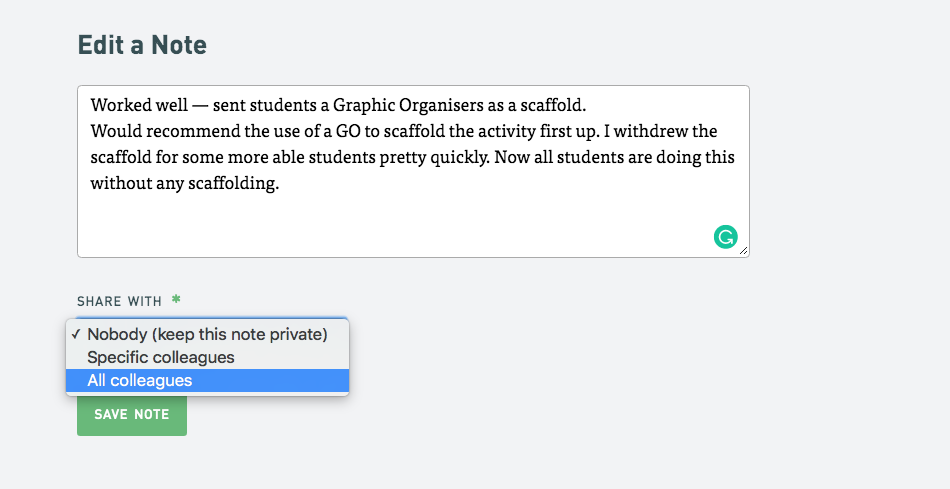Click the textarea resize handle corner
This screenshot has height=489, width=950.
[x=743, y=250]
